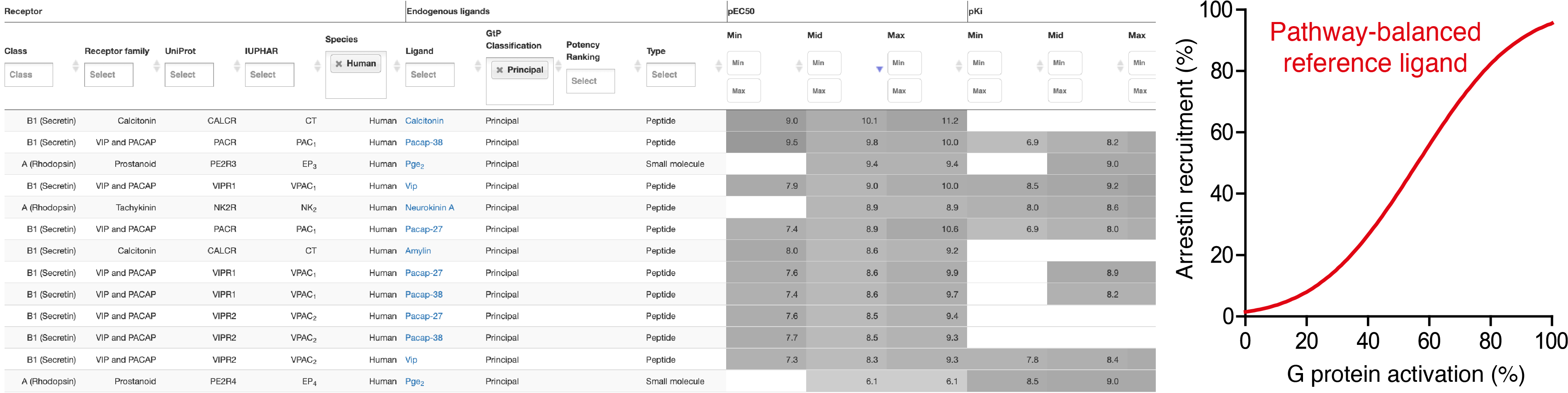1568x393 pixels.
Task: Follow the Amylin ligand link
Action: click(418, 251)
